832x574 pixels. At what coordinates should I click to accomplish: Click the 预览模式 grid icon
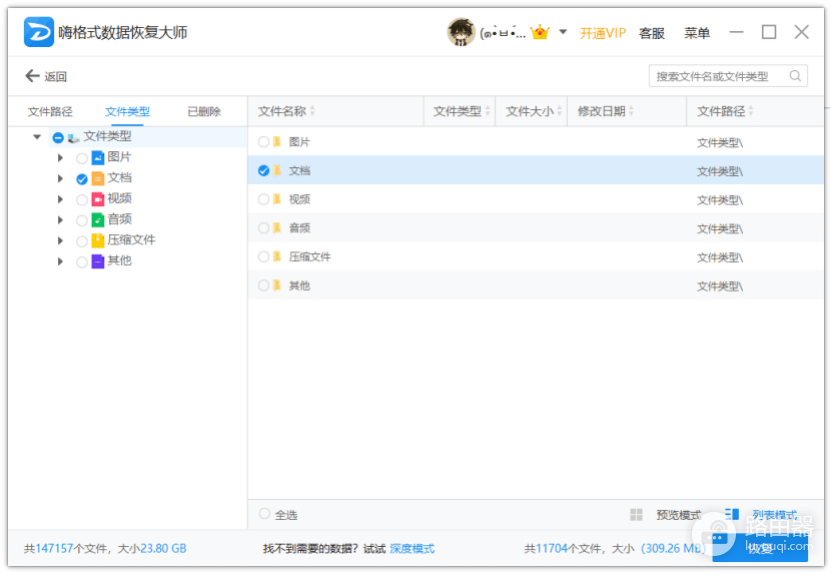636,515
